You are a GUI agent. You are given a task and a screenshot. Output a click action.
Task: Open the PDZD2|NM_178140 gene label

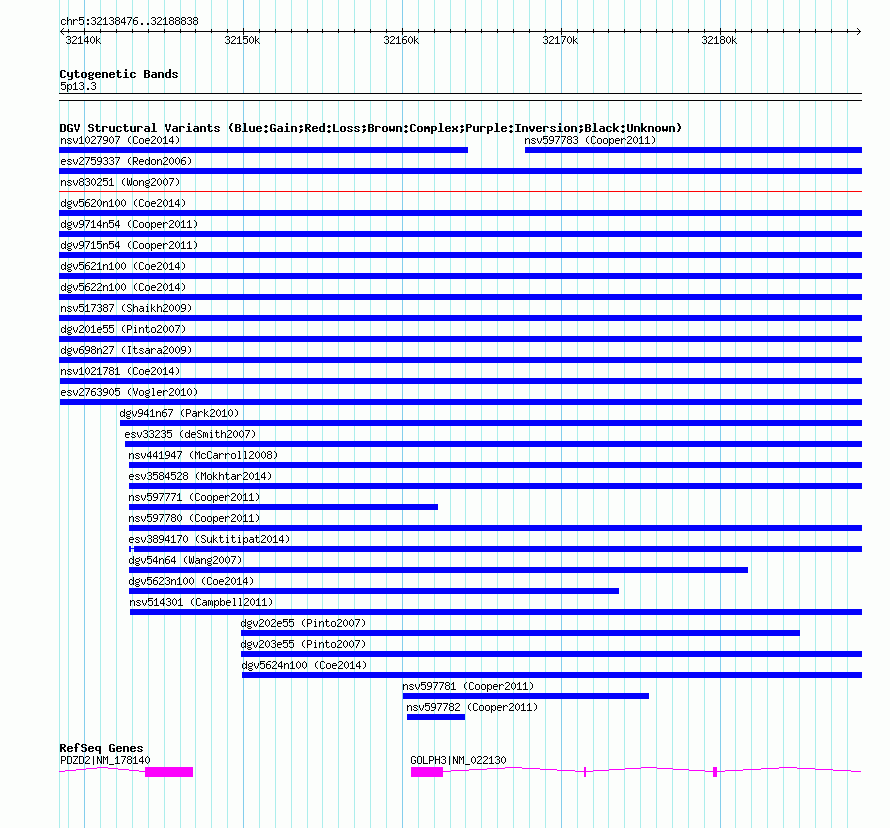105,760
